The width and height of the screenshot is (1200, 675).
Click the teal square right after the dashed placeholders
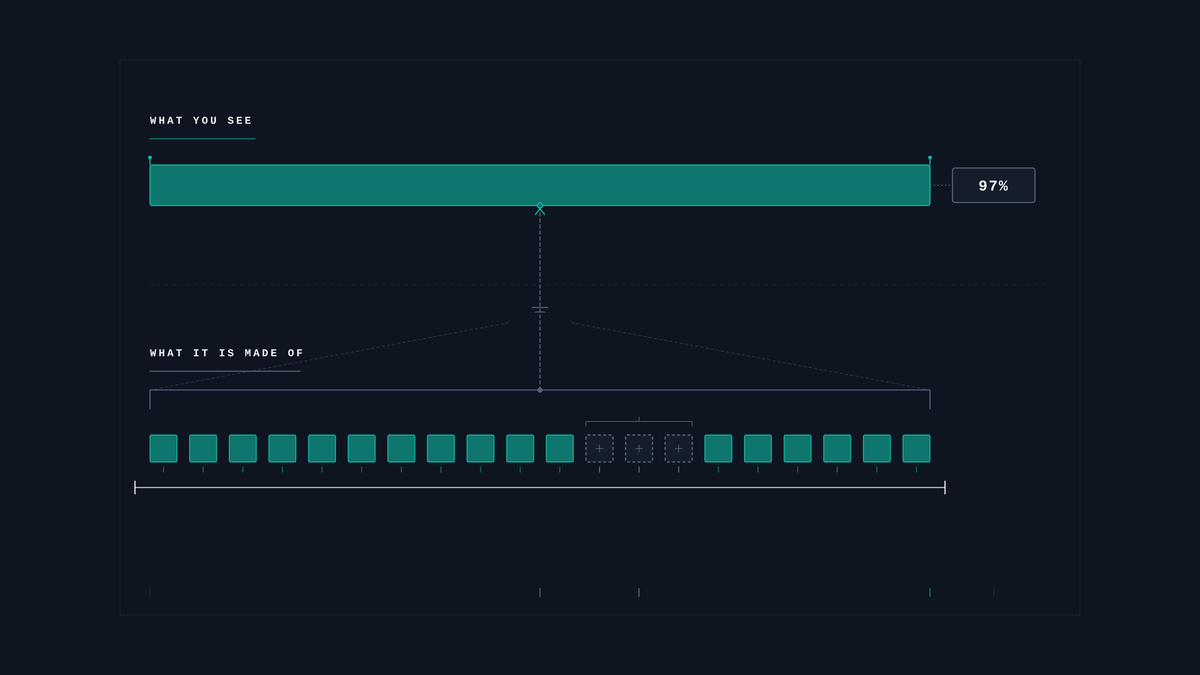pos(718,448)
